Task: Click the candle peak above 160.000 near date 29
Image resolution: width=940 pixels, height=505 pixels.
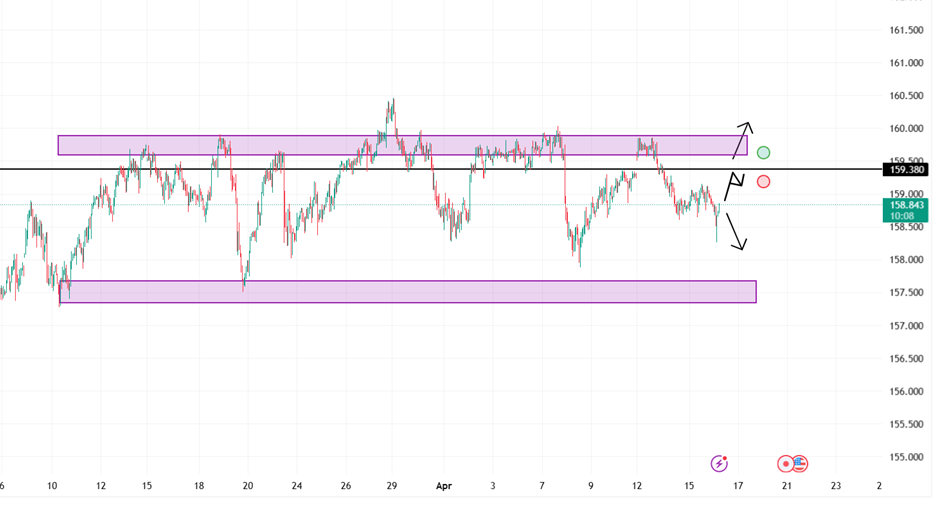Action: (392, 101)
